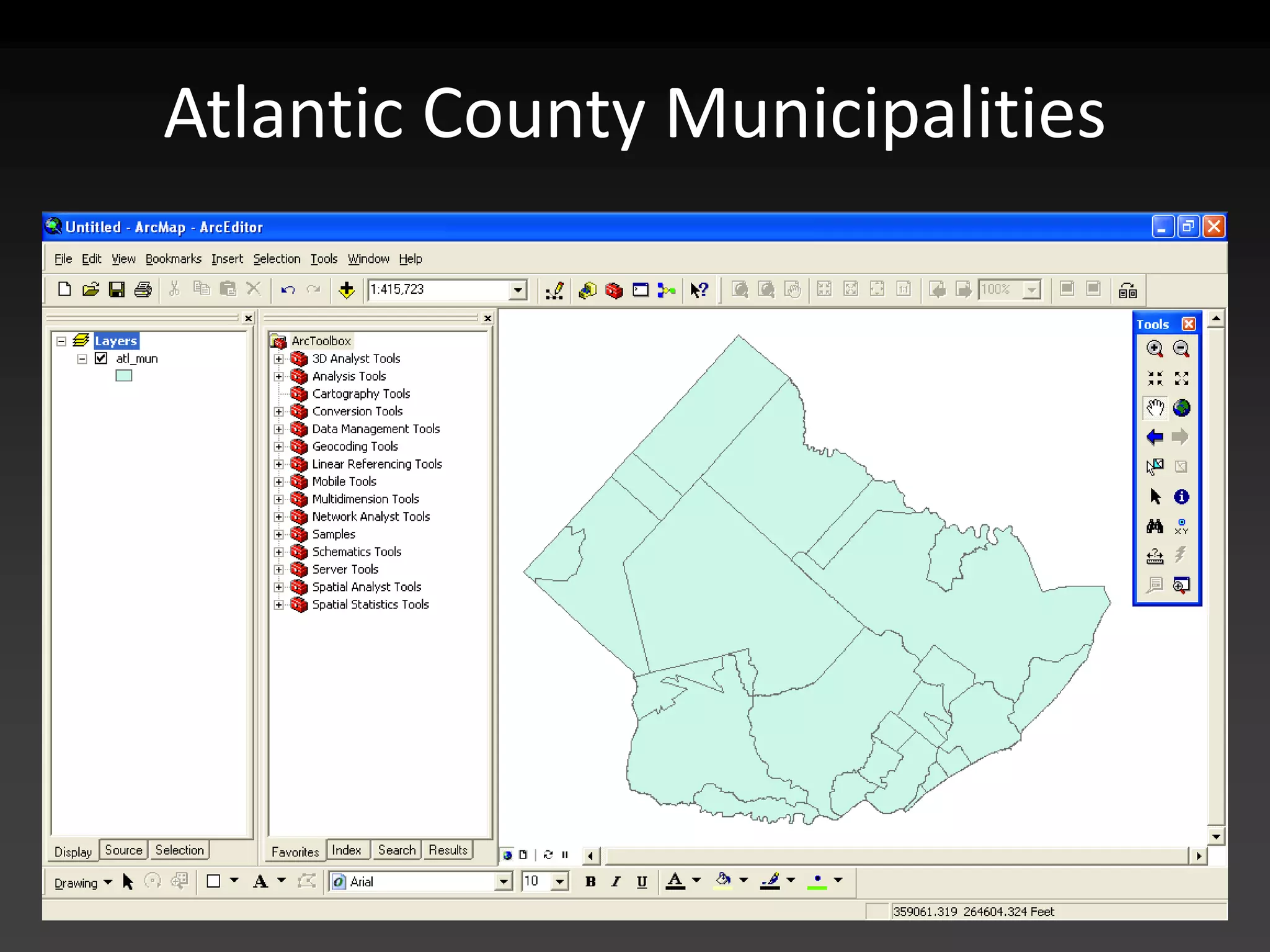The width and height of the screenshot is (1270, 952).
Task: Pick the Select Elements black arrow tool
Action: click(x=1155, y=496)
